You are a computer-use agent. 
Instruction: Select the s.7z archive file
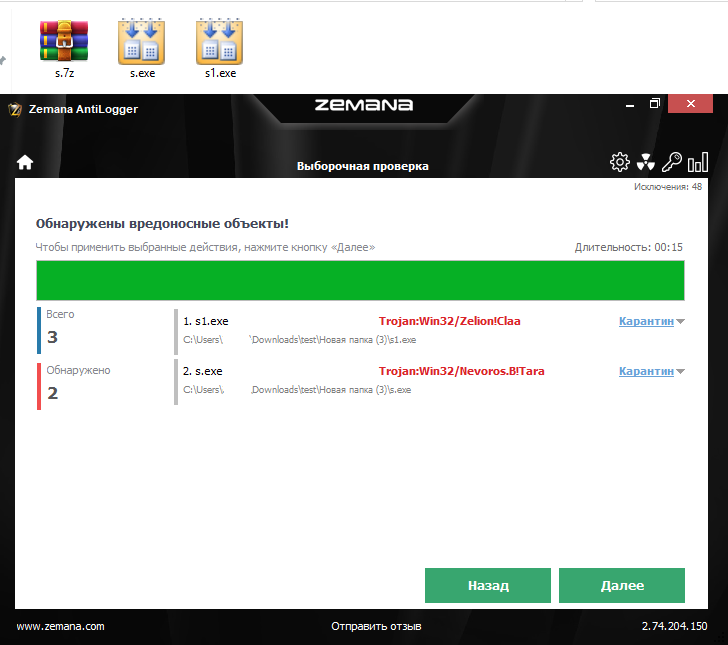point(64,48)
